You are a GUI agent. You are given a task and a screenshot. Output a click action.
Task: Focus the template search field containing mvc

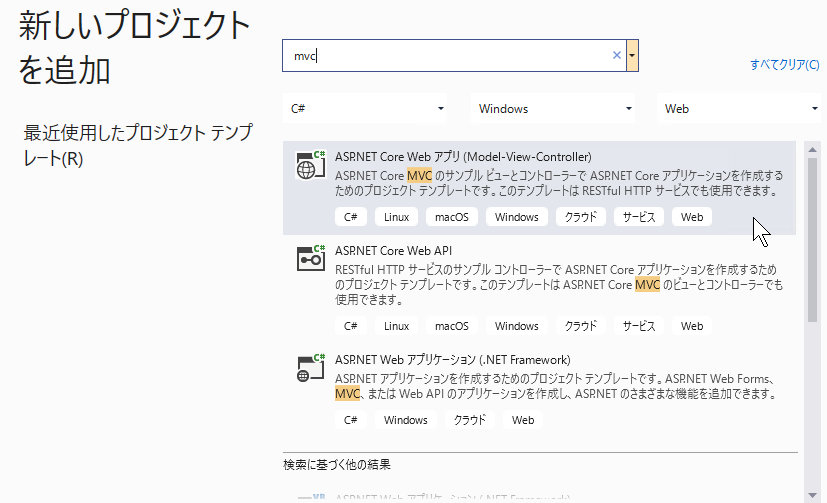pyautogui.click(x=454, y=55)
